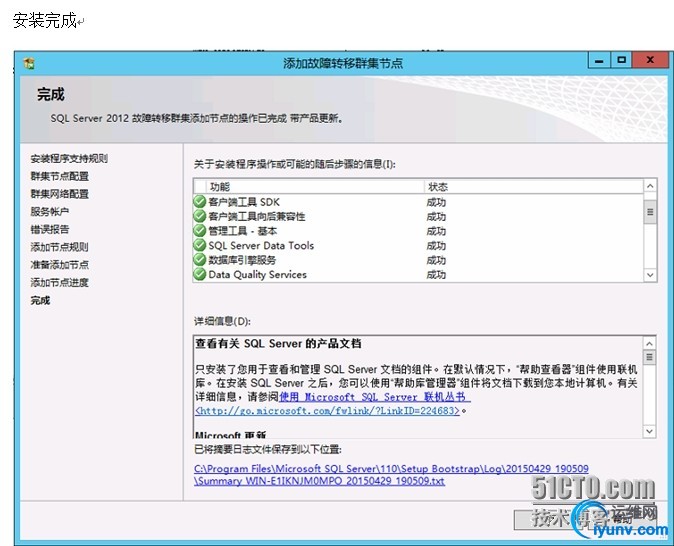This screenshot has height=546, width=674.
Task: Click 成功 status of SQL Server Data Tools
Action: pyautogui.click(x=436, y=245)
